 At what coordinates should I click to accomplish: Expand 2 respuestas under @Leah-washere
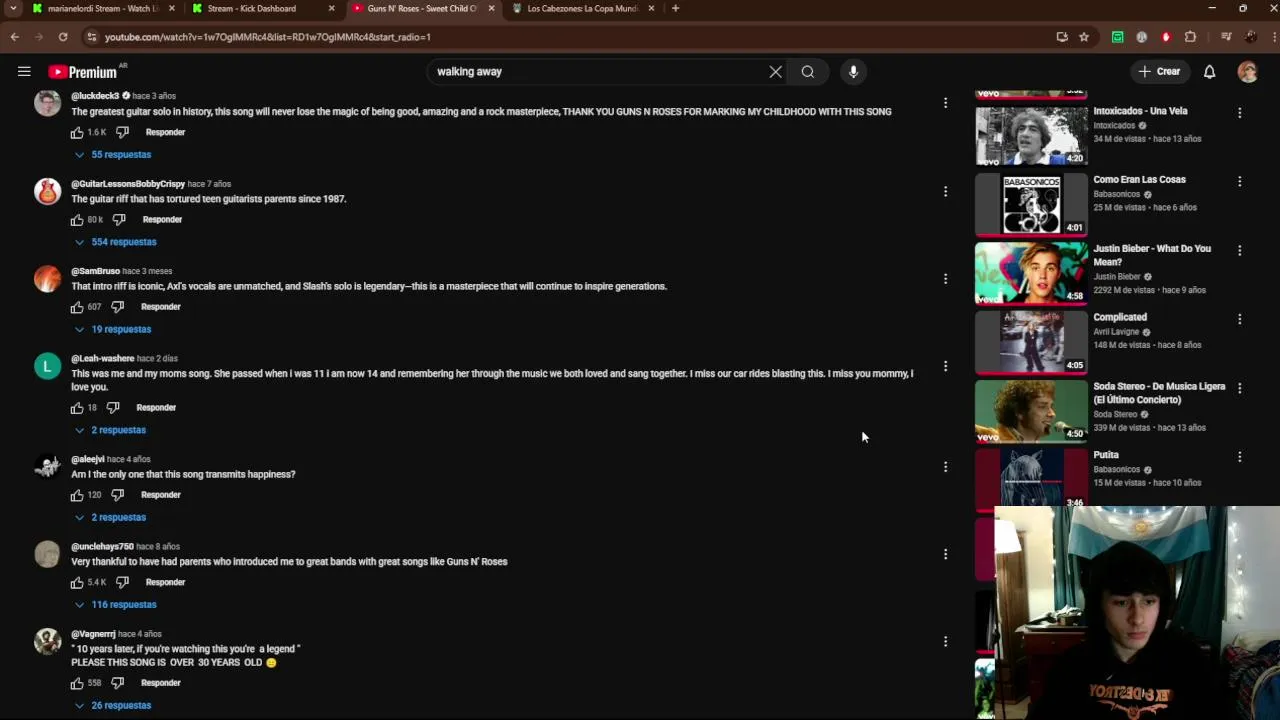(111, 430)
